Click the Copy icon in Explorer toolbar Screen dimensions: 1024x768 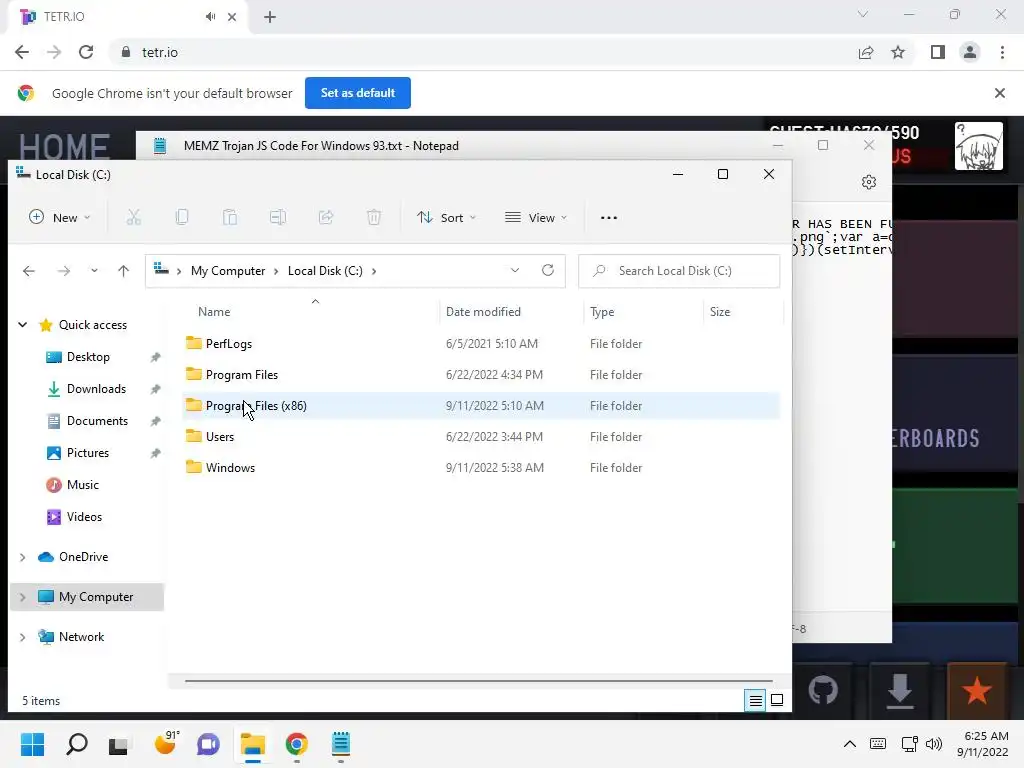(182, 217)
